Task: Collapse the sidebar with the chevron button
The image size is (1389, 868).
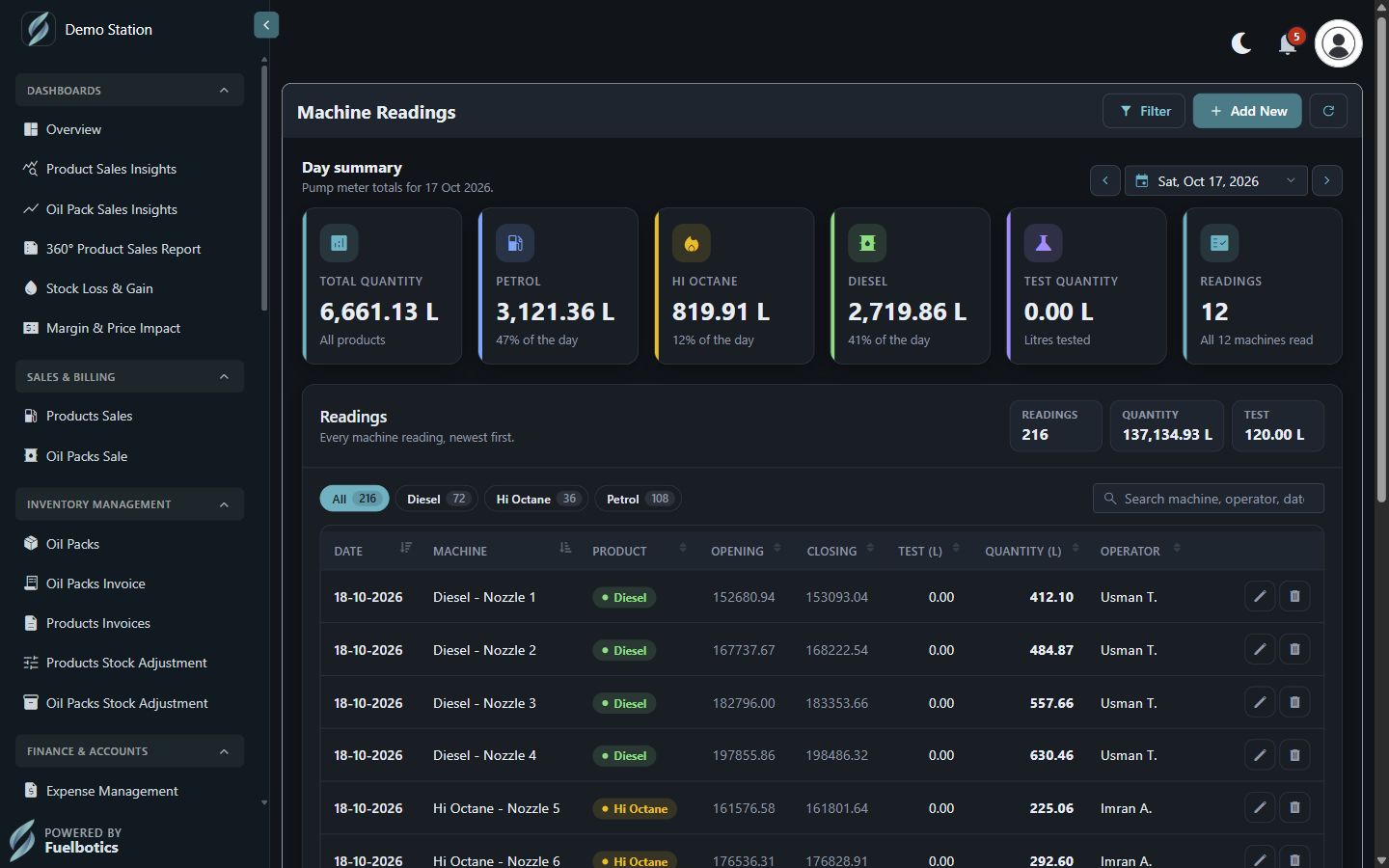Action: 266,25
